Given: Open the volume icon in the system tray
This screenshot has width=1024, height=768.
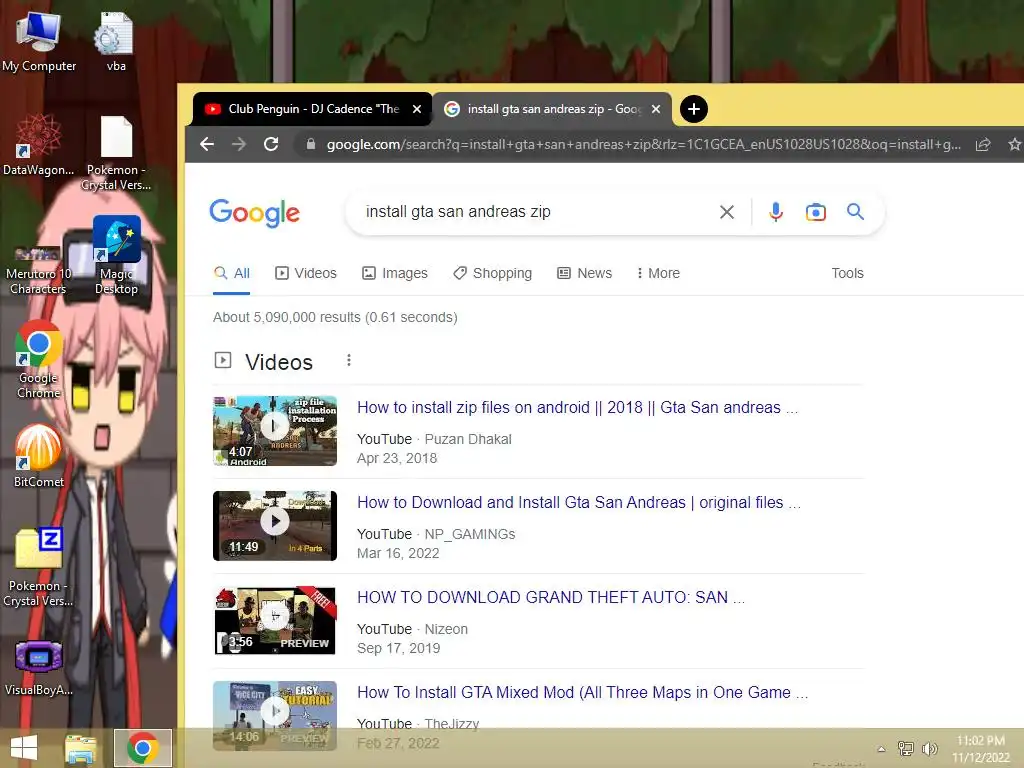Looking at the screenshot, I should point(929,748).
